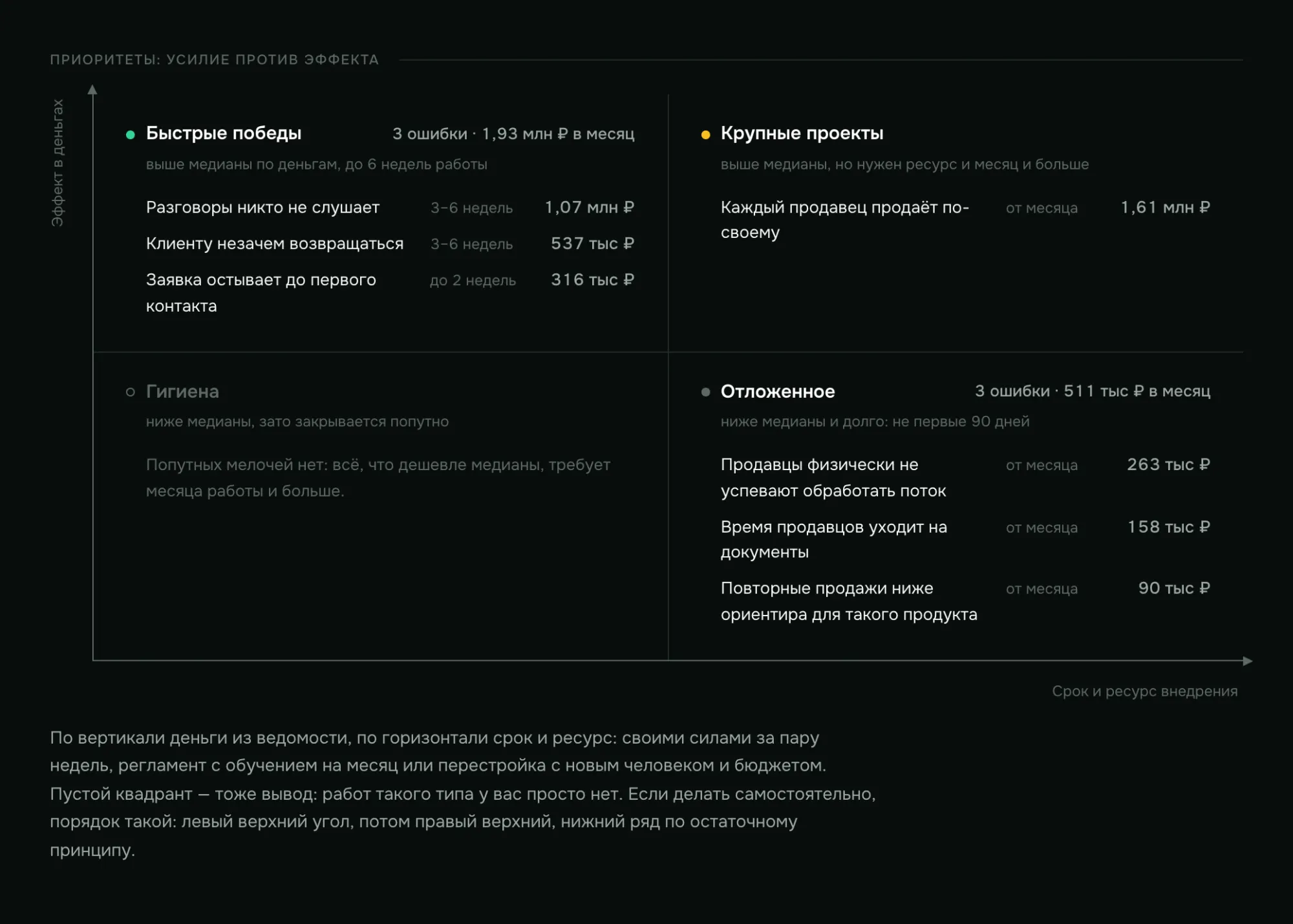Click the vertical axis arrowhead at top
The height and width of the screenshot is (924, 1293).
tap(92, 90)
